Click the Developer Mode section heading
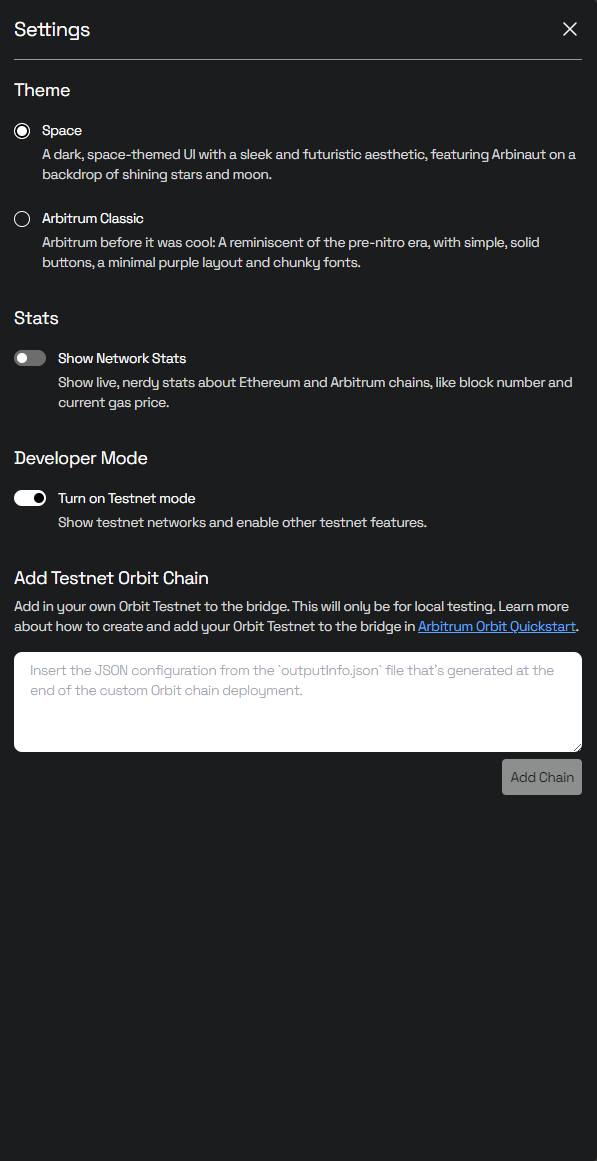This screenshot has height=1161, width=597. tap(81, 458)
